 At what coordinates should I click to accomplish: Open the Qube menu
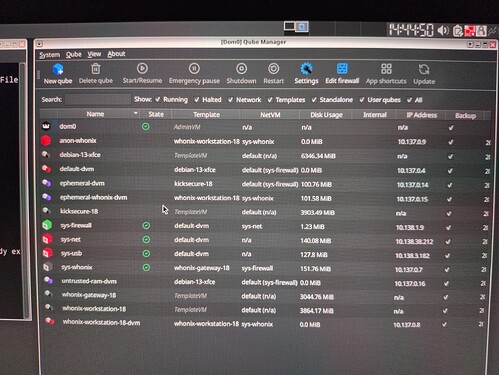click(x=74, y=54)
